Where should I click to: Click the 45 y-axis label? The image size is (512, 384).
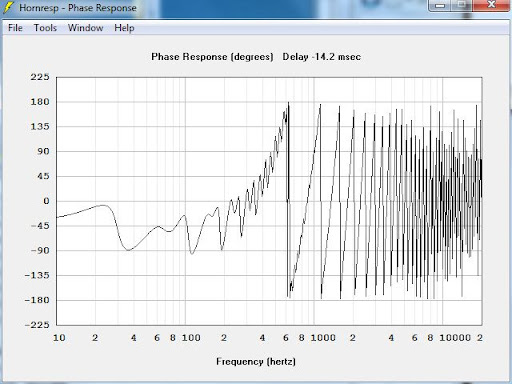pyautogui.click(x=43, y=176)
